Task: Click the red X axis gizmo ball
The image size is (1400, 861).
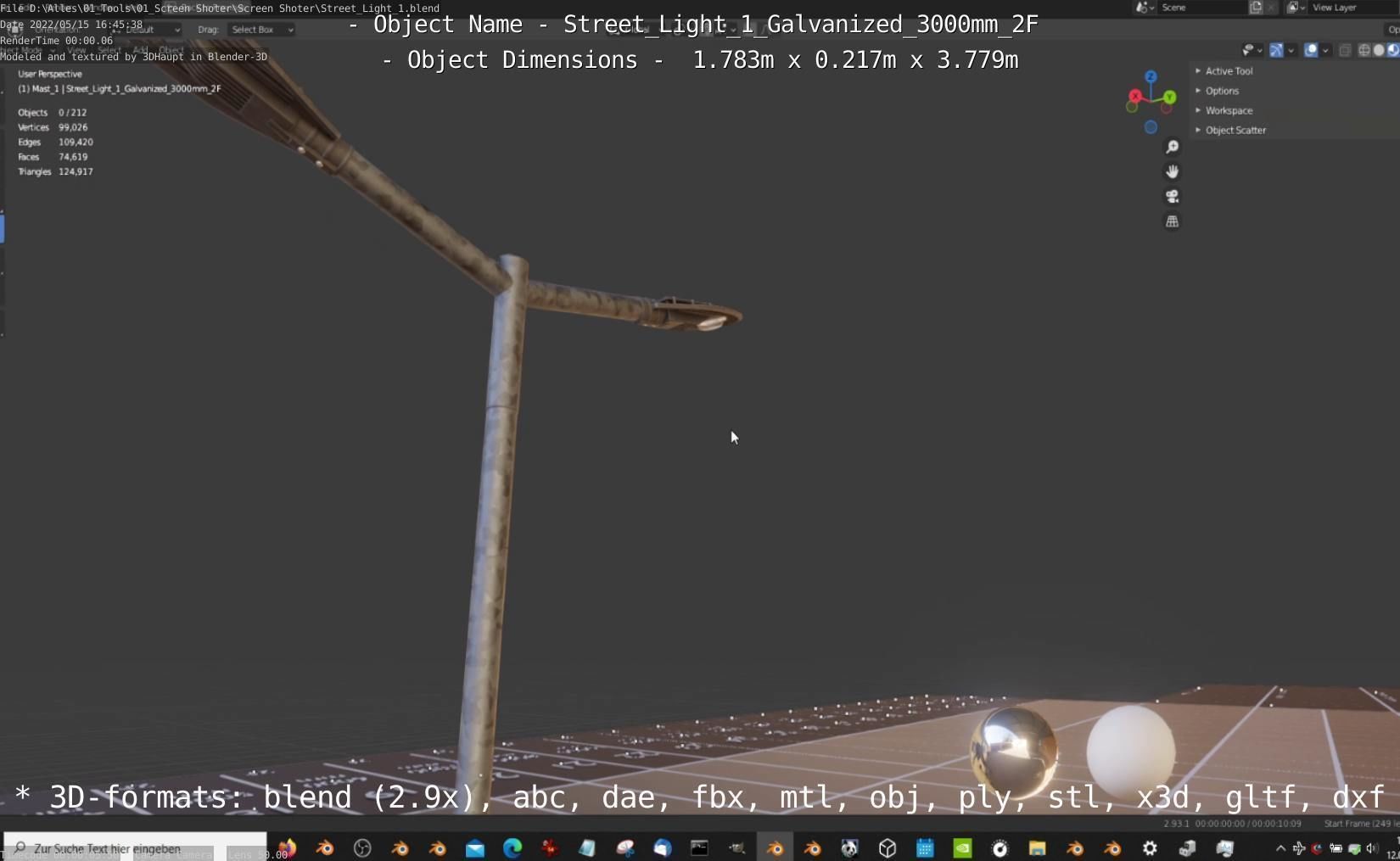Action: pos(1135,96)
